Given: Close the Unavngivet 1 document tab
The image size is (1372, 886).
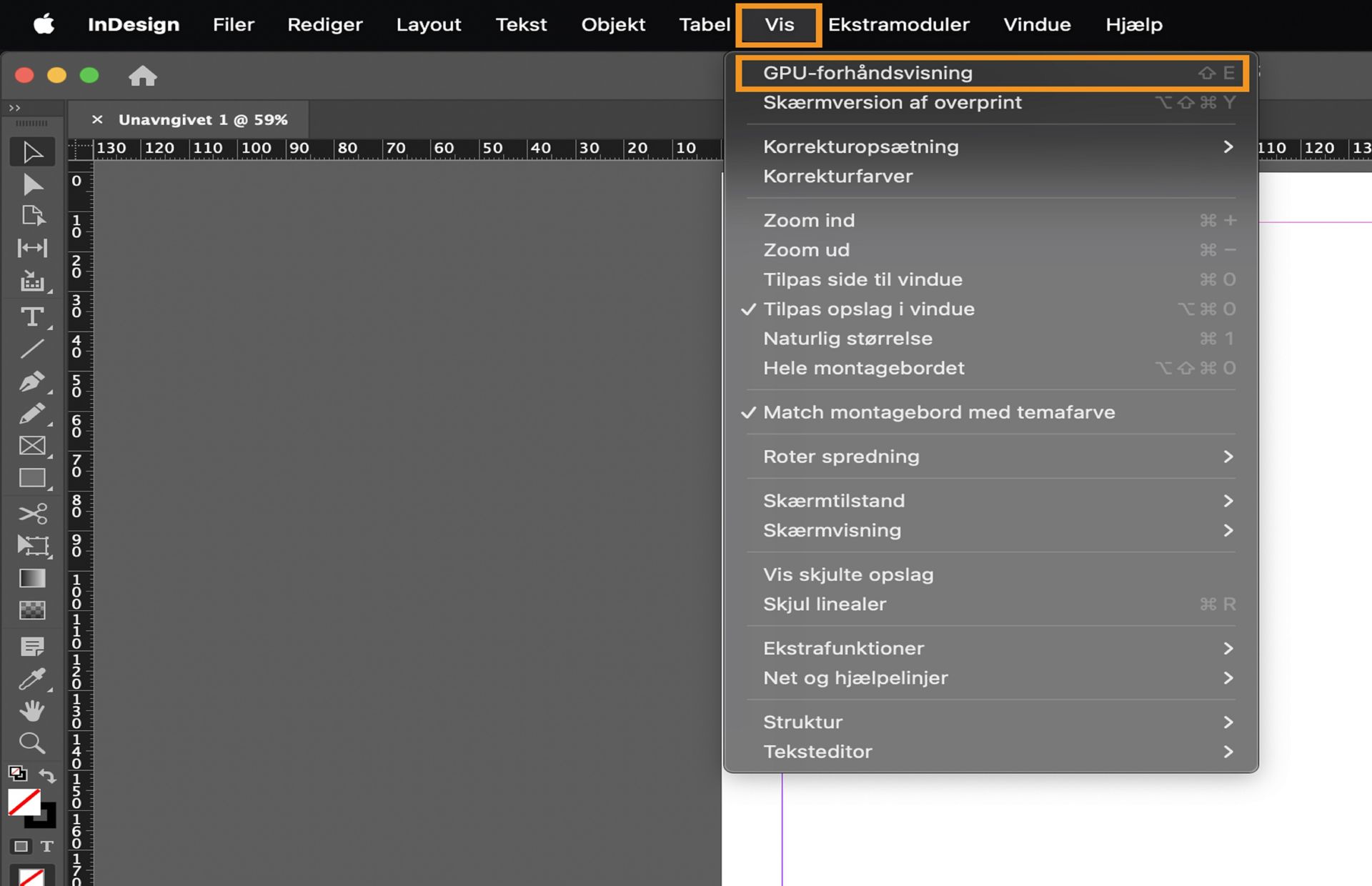Looking at the screenshot, I should pos(97,119).
